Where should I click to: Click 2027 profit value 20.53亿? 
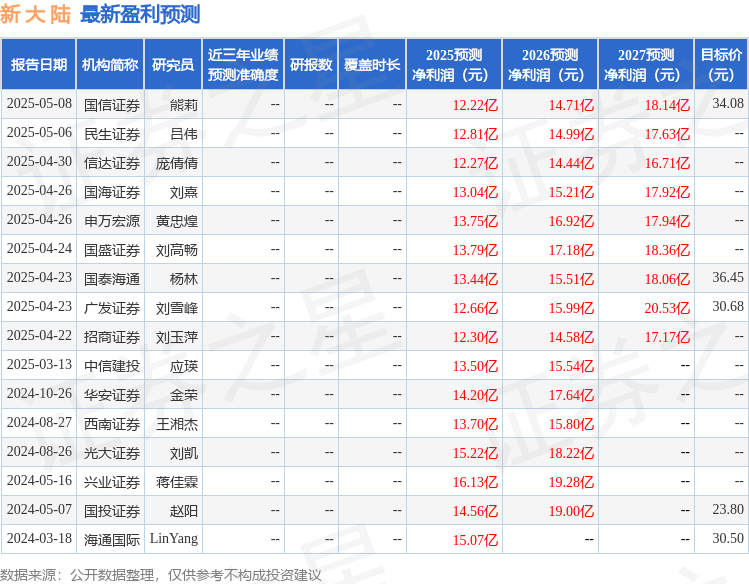coord(667,308)
